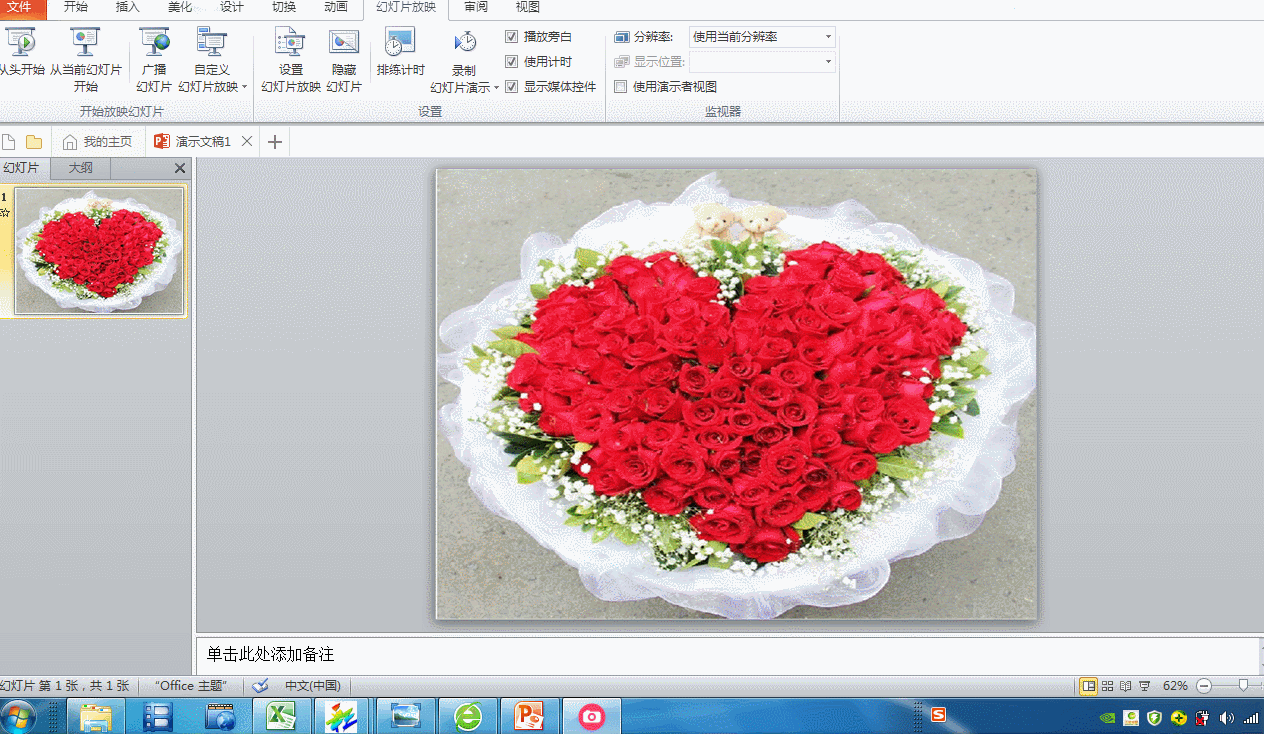Add a new document tab with plus
The height and width of the screenshot is (734, 1264).
(x=275, y=142)
